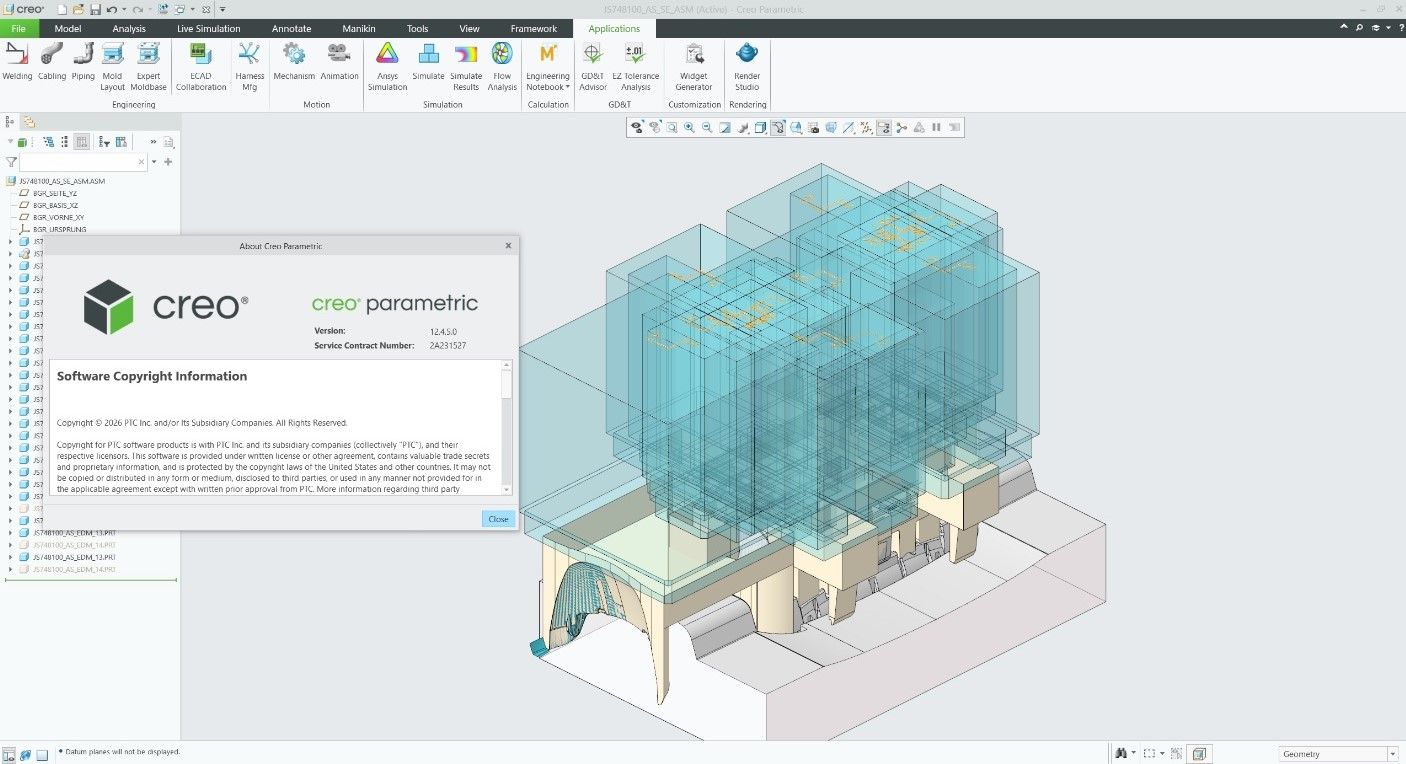
Task: Open the Framework tab
Action: (534, 28)
